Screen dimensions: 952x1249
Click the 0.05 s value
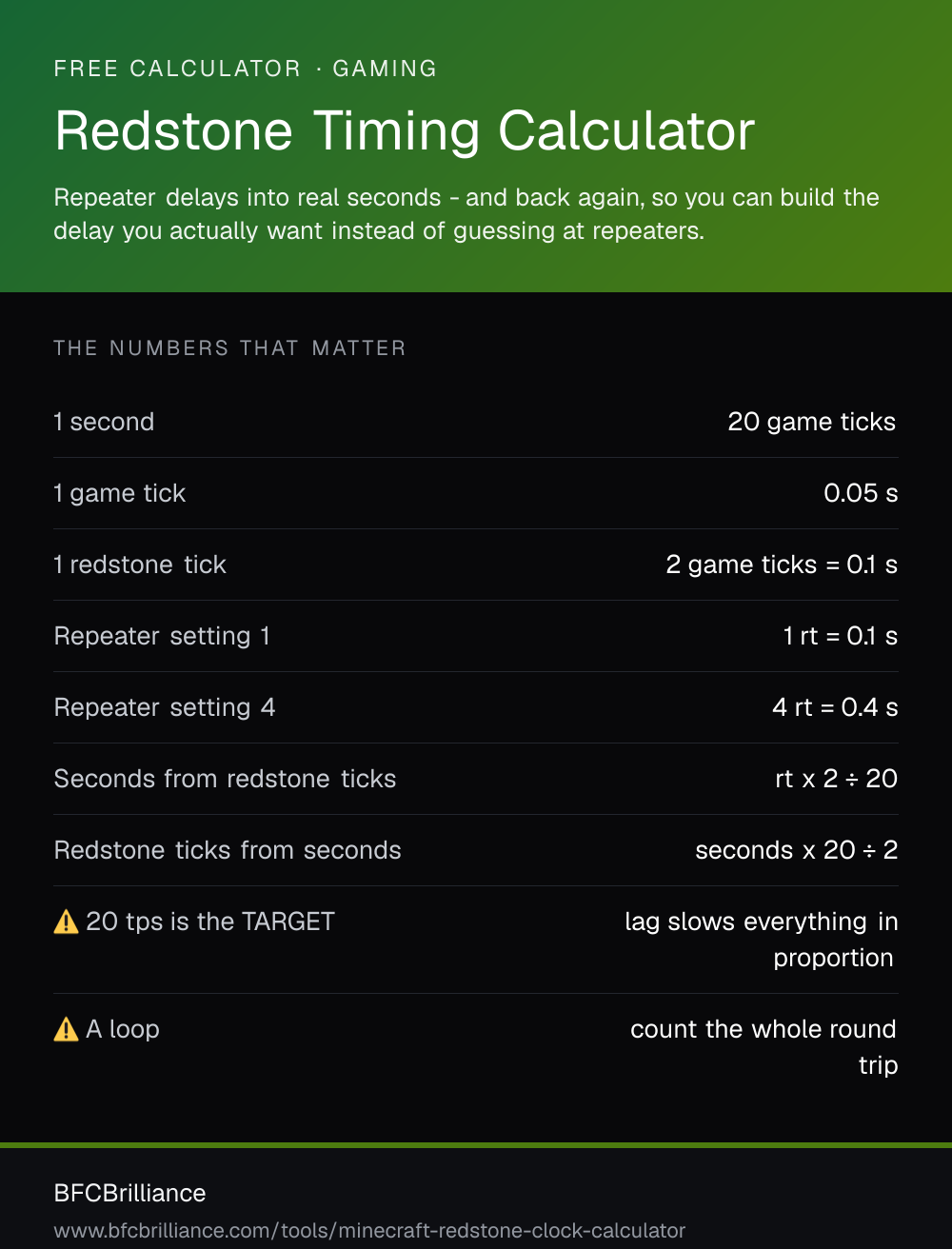tap(861, 493)
